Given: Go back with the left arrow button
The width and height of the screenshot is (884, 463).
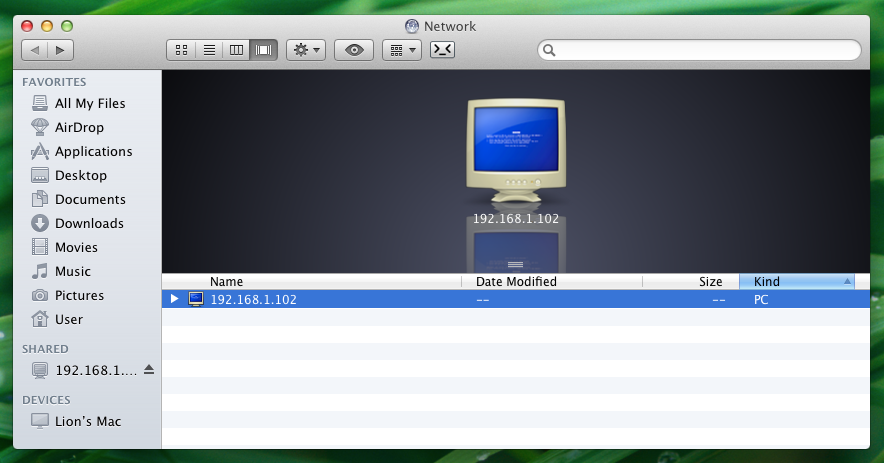Looking at the screenshot, I should 34,50.
